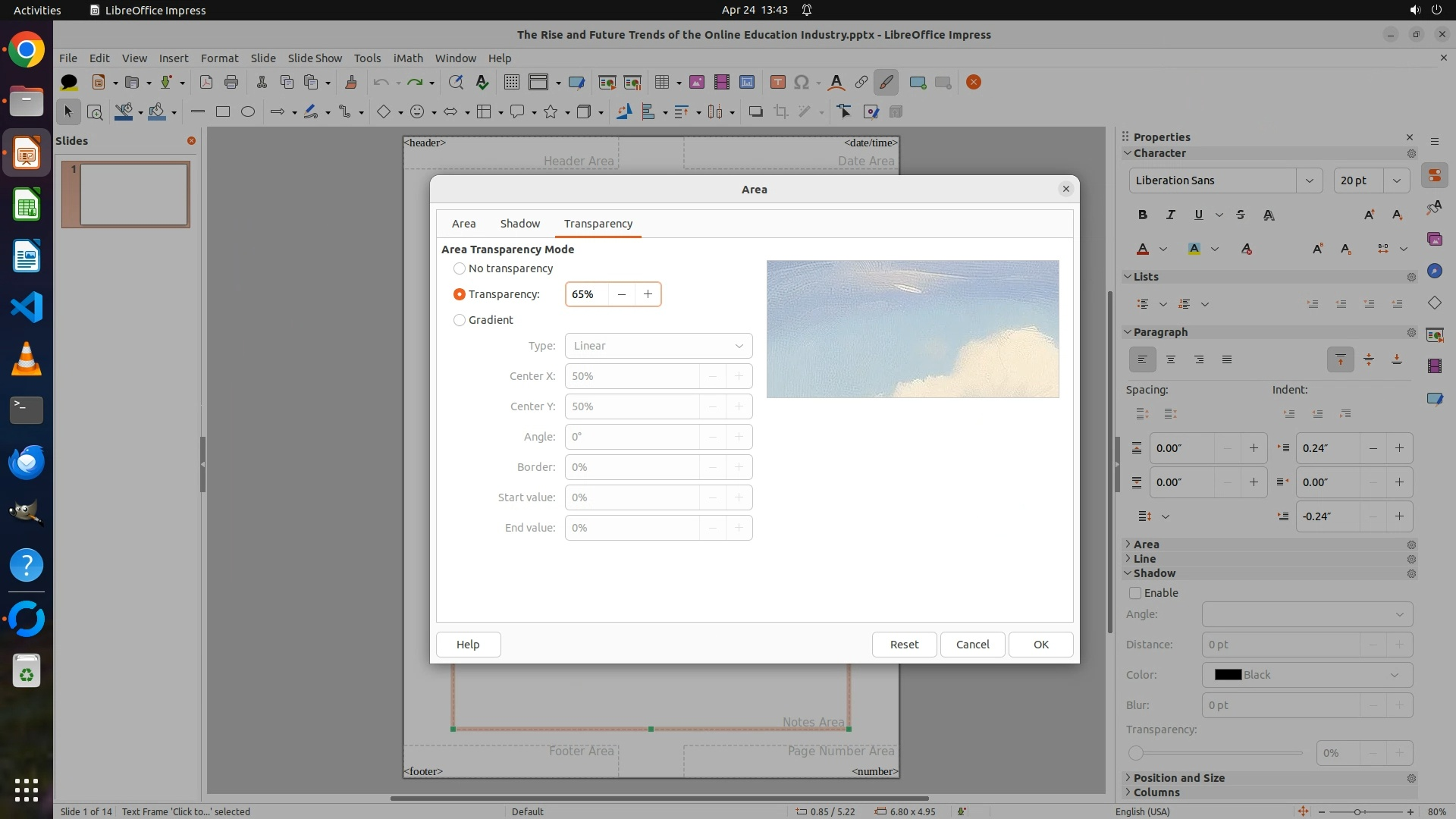Open the Slide Show menu

click(x=315, y=58)
